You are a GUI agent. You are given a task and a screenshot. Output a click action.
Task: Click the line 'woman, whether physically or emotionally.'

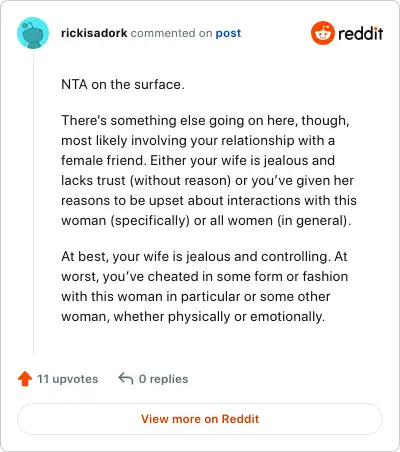tap(193, 316)
